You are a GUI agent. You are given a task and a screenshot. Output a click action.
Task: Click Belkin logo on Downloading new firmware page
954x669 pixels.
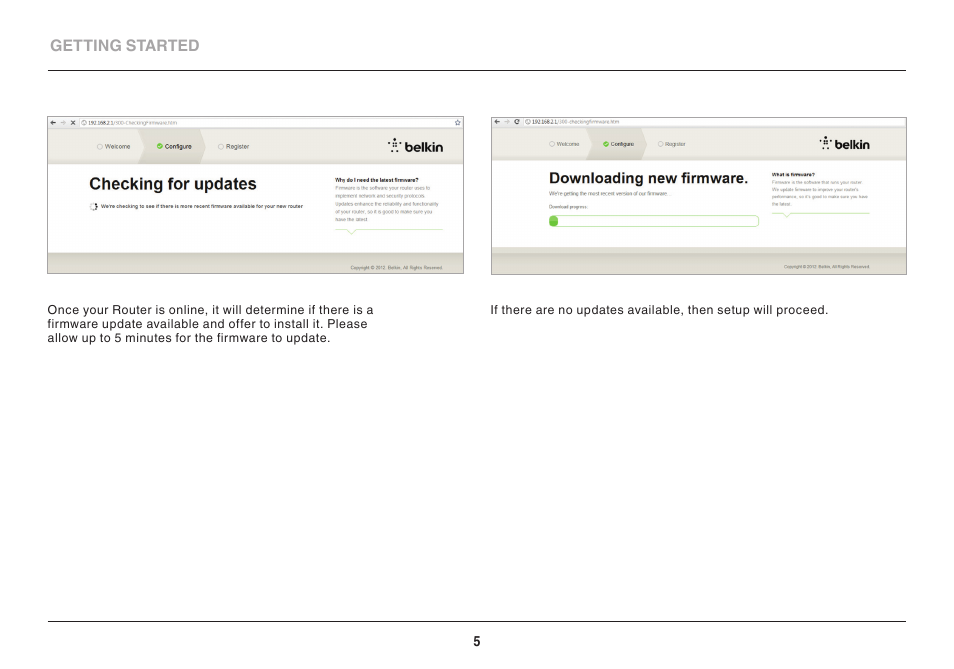[x=844, y=144]
